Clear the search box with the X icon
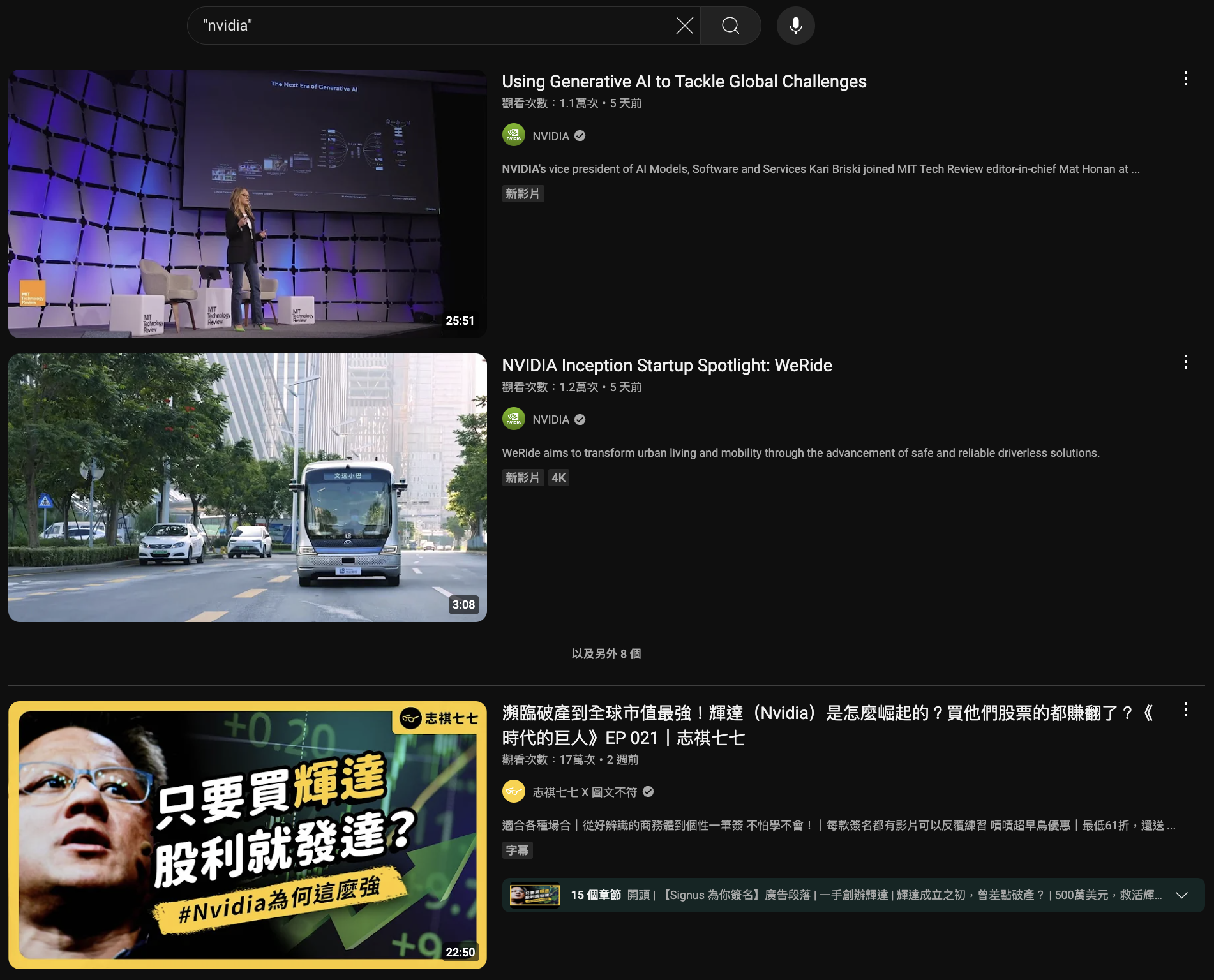The image size is (1214, 980). [x=684, y=26]
